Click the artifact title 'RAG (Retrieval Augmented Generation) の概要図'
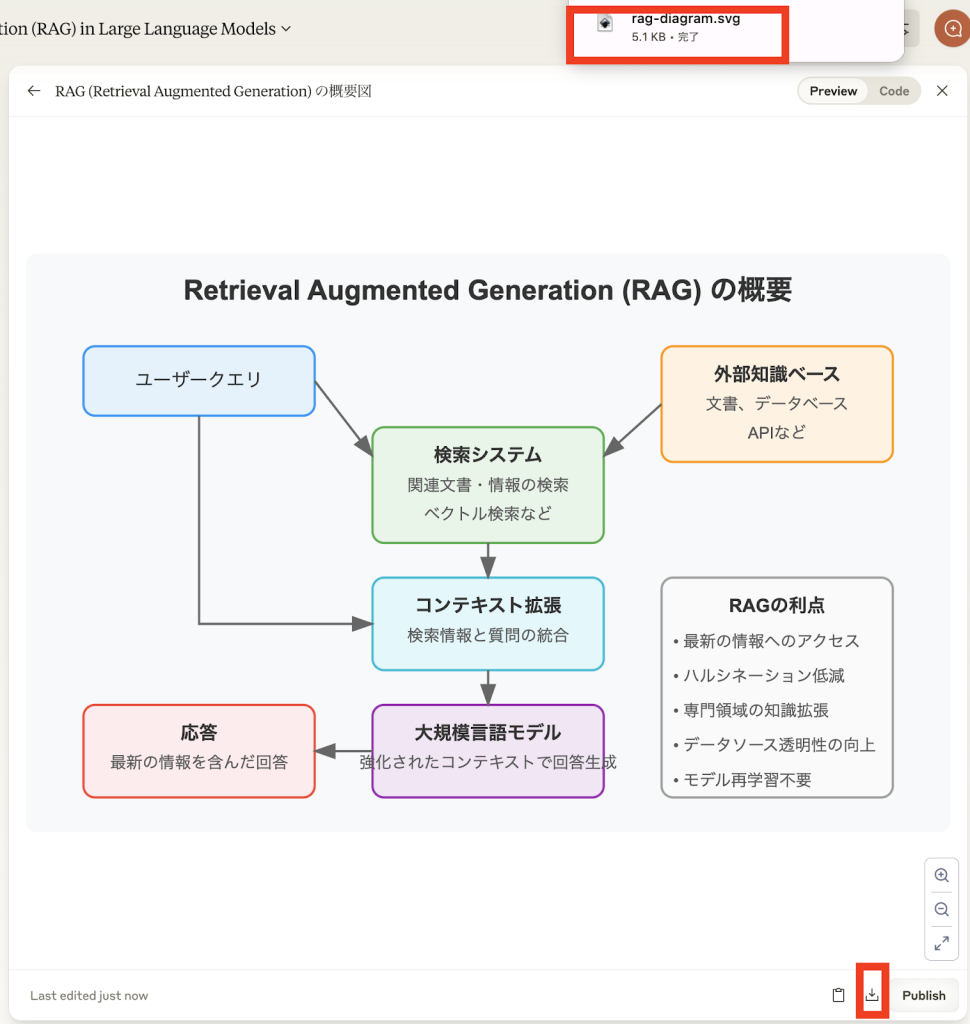Viewport: 970px width, 1024px height. point(213,91)
